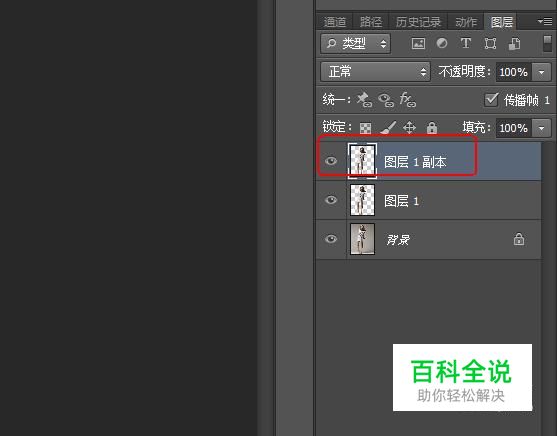The width and height of the screenshot is (557, 436).
Task: Filter for adjustment layers icon
Action: coord(442,43)
